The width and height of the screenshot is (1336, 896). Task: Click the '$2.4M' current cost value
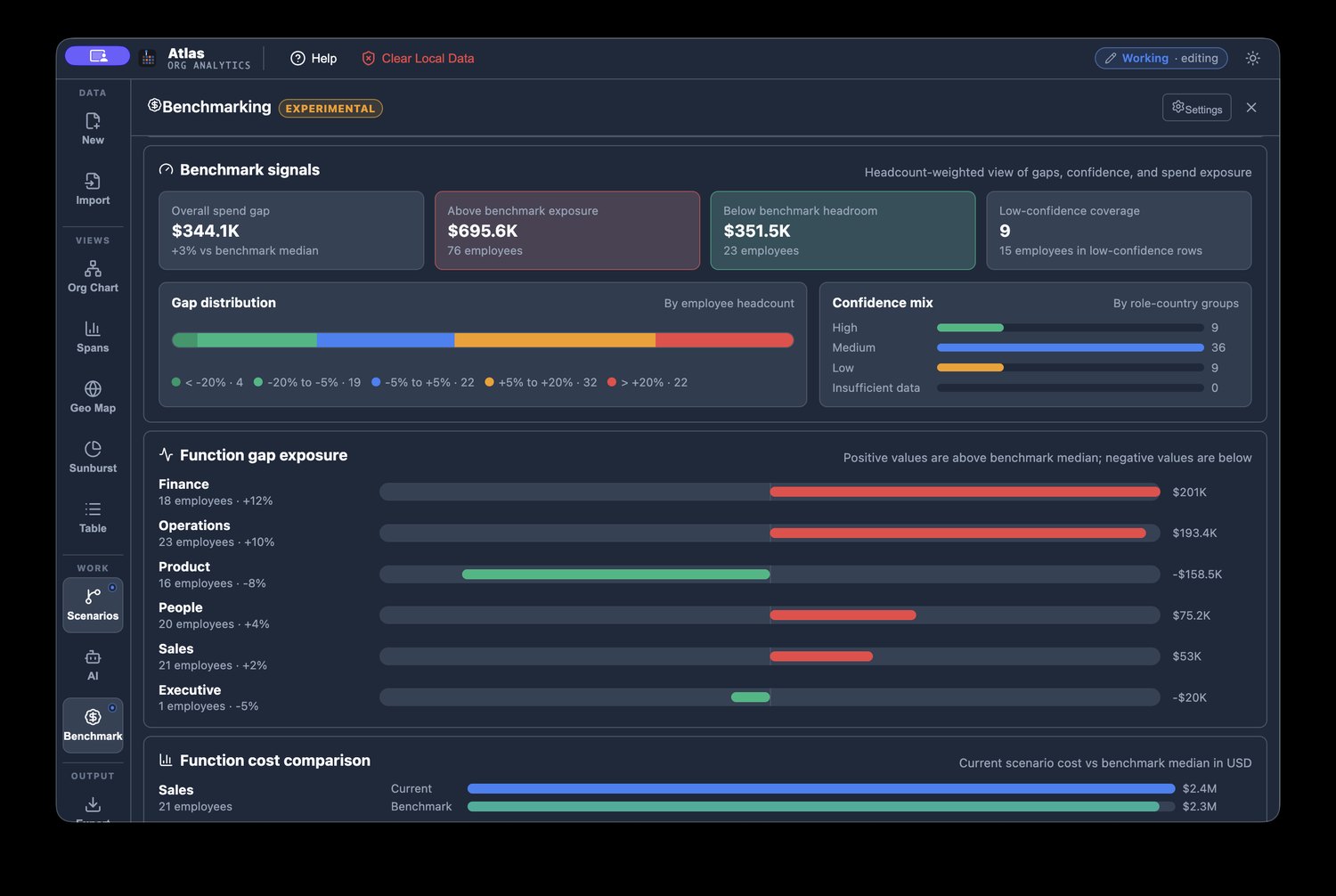click(1200, 788)
